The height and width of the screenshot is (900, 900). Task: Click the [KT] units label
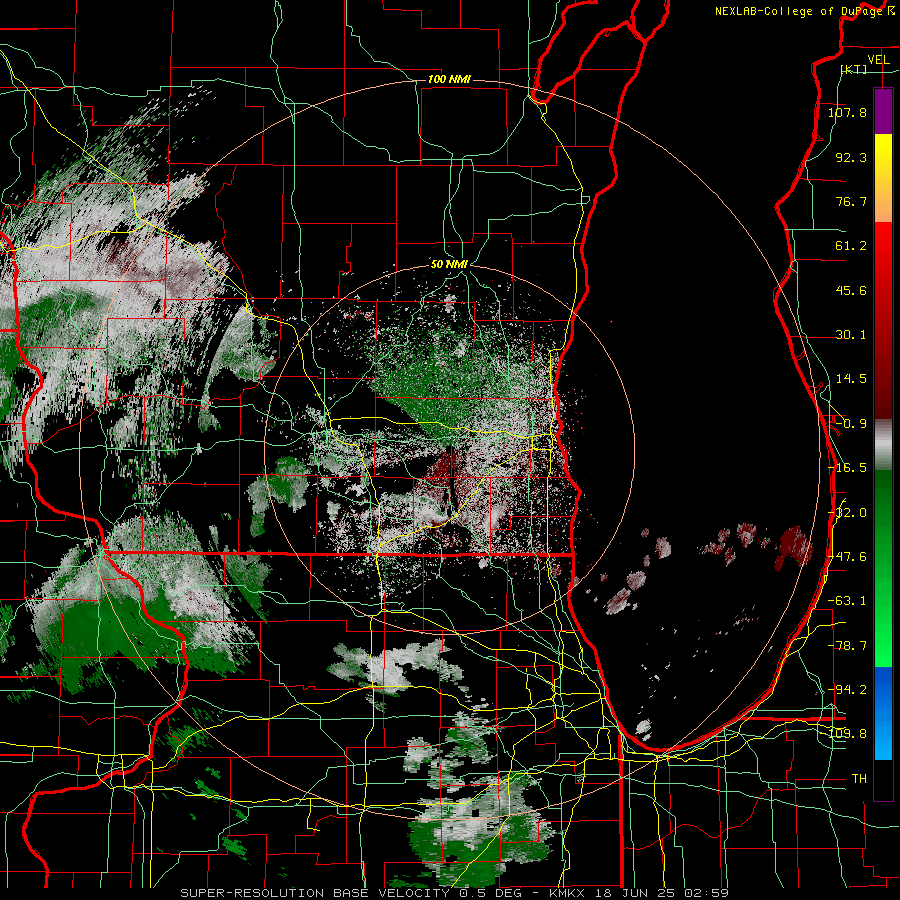(854, 69)
